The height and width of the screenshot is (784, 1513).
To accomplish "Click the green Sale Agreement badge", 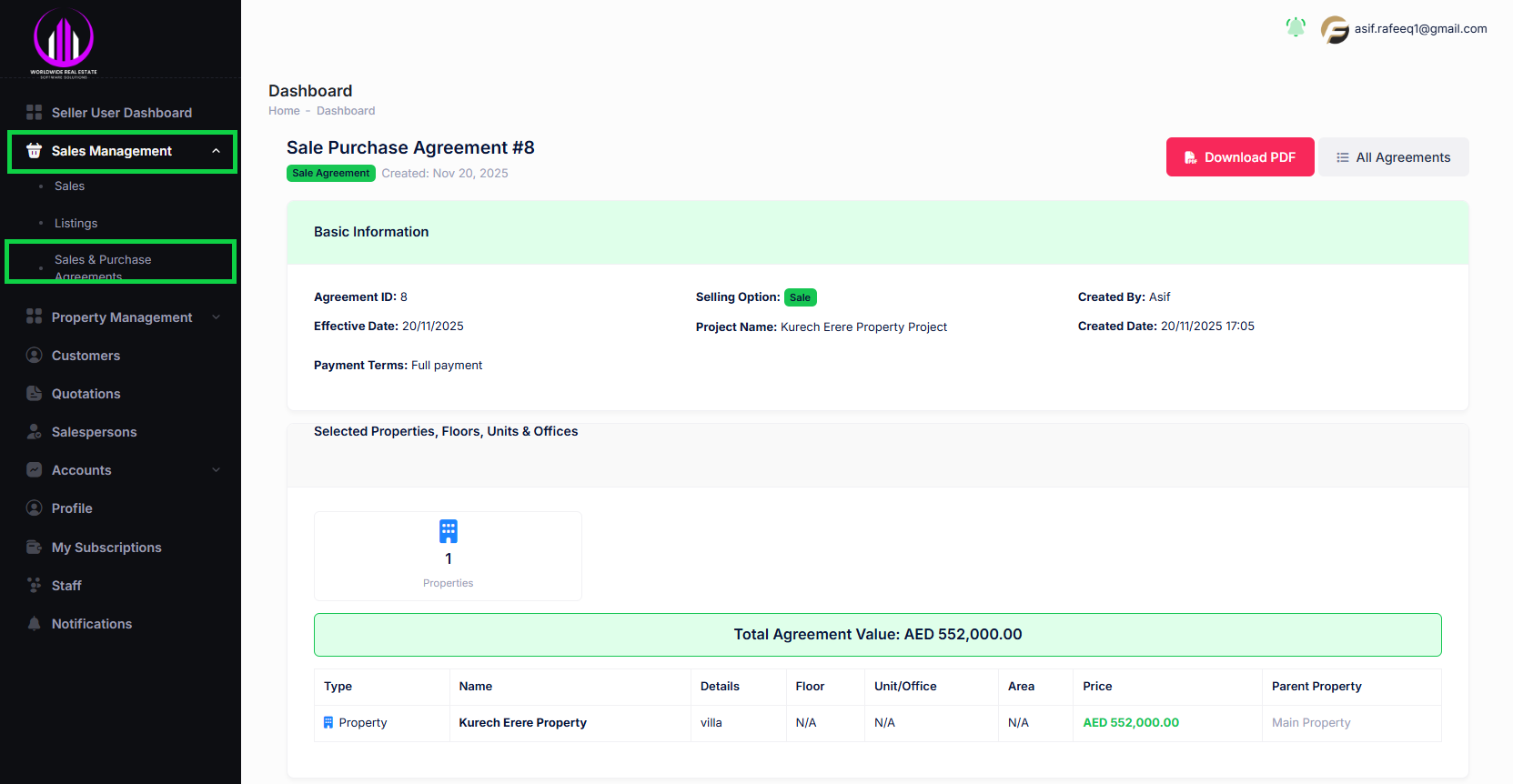I will [331, 173].
